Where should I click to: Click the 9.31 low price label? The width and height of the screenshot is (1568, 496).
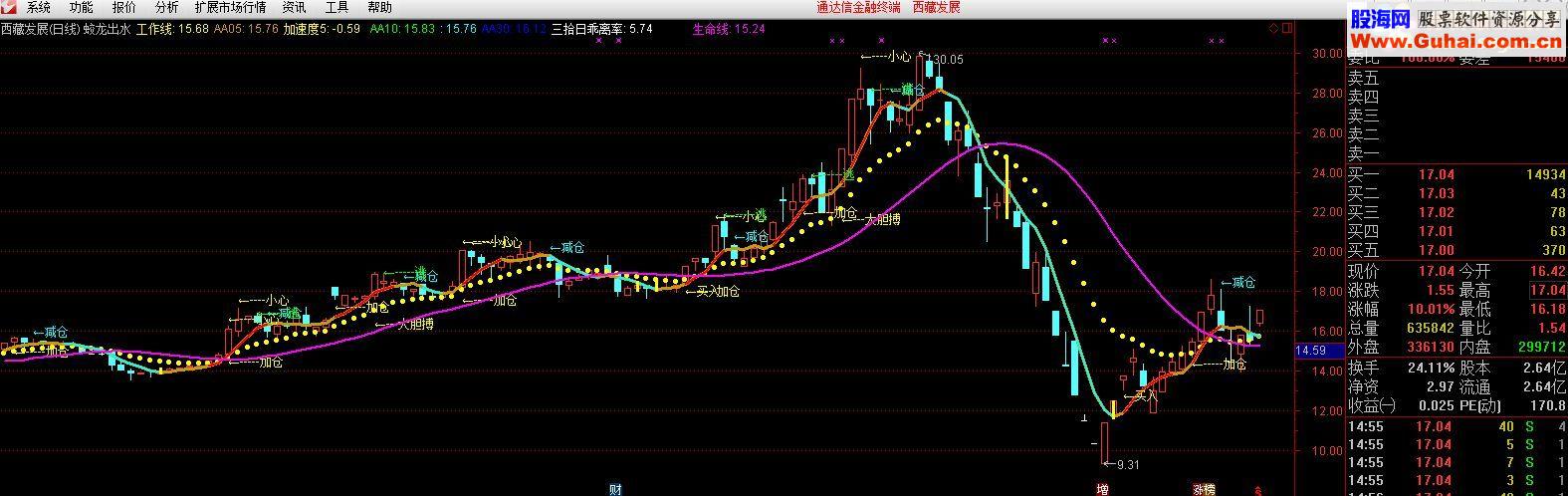(1128, 464)
